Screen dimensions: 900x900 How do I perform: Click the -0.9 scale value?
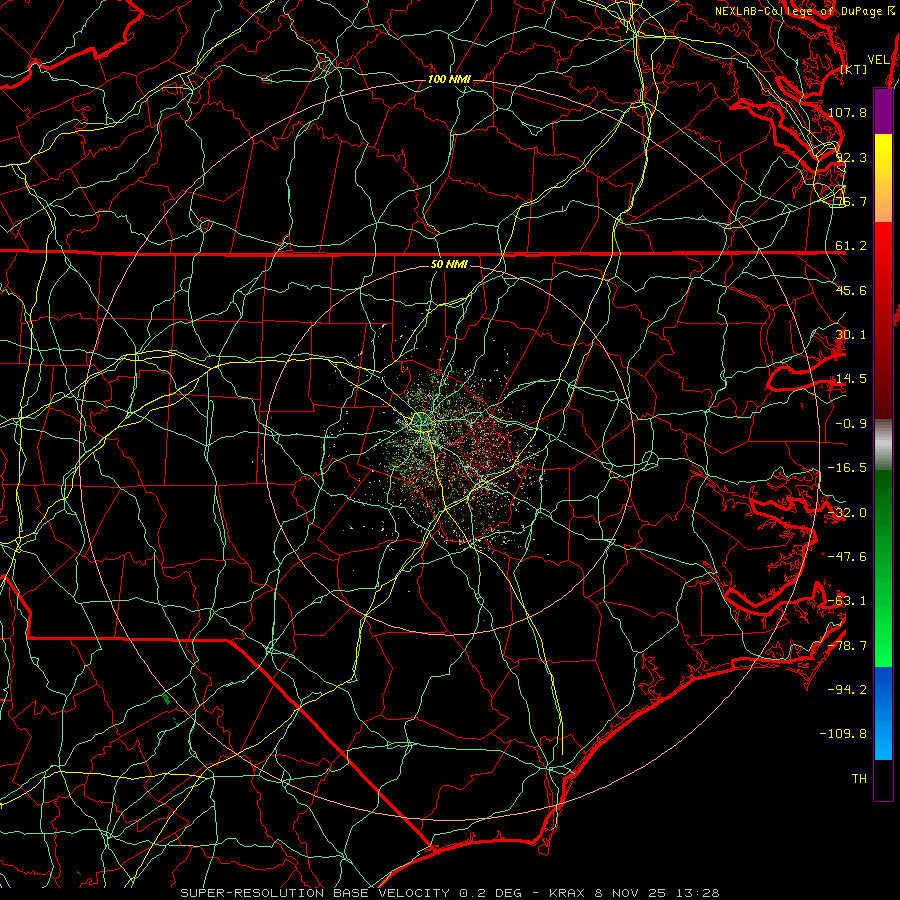coord(851,424)
